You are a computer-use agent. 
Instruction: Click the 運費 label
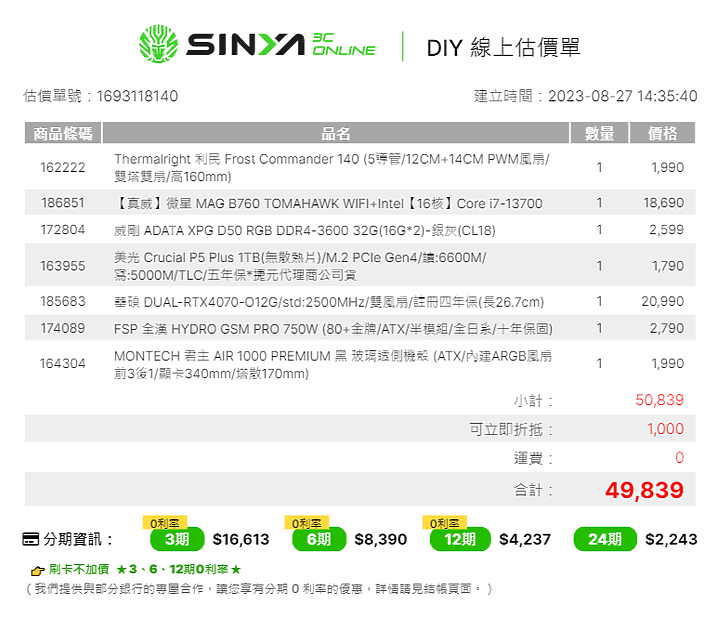tap(533, 458)
